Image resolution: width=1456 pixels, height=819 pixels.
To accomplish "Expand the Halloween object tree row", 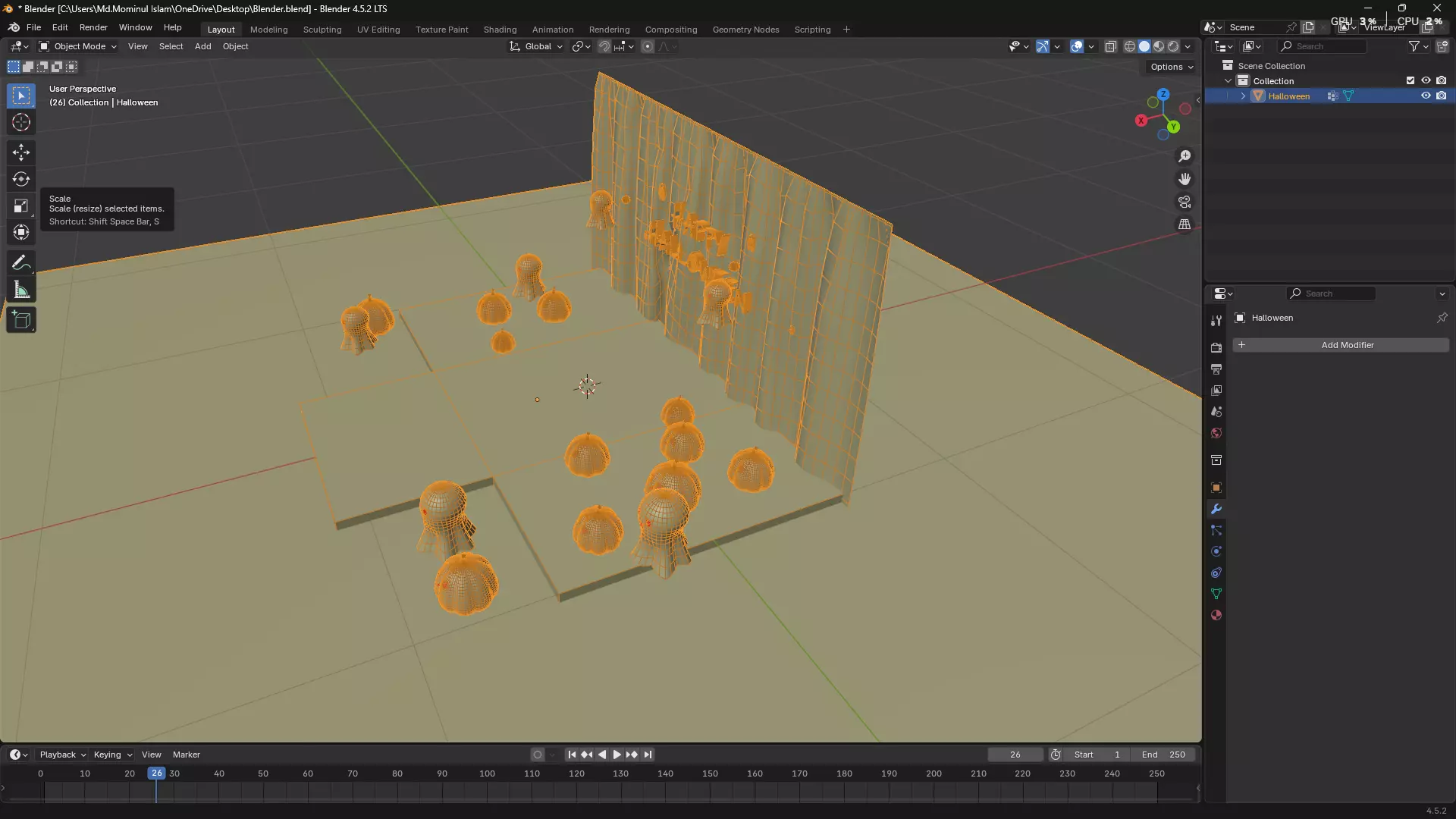I will 1243,96.
